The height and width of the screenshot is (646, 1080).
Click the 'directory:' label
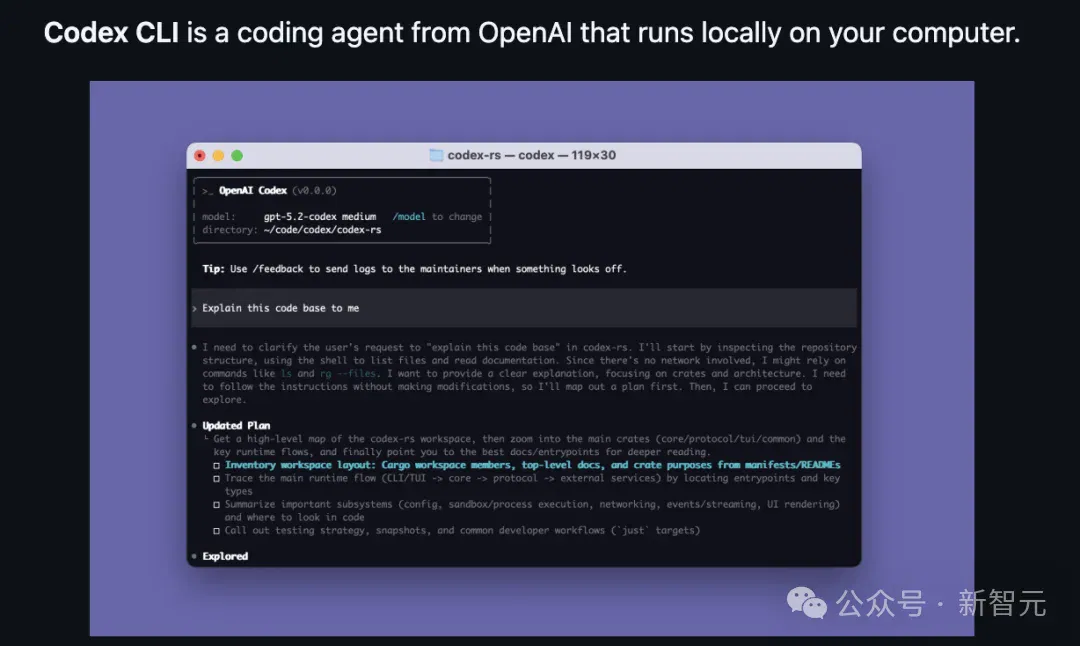229,229
